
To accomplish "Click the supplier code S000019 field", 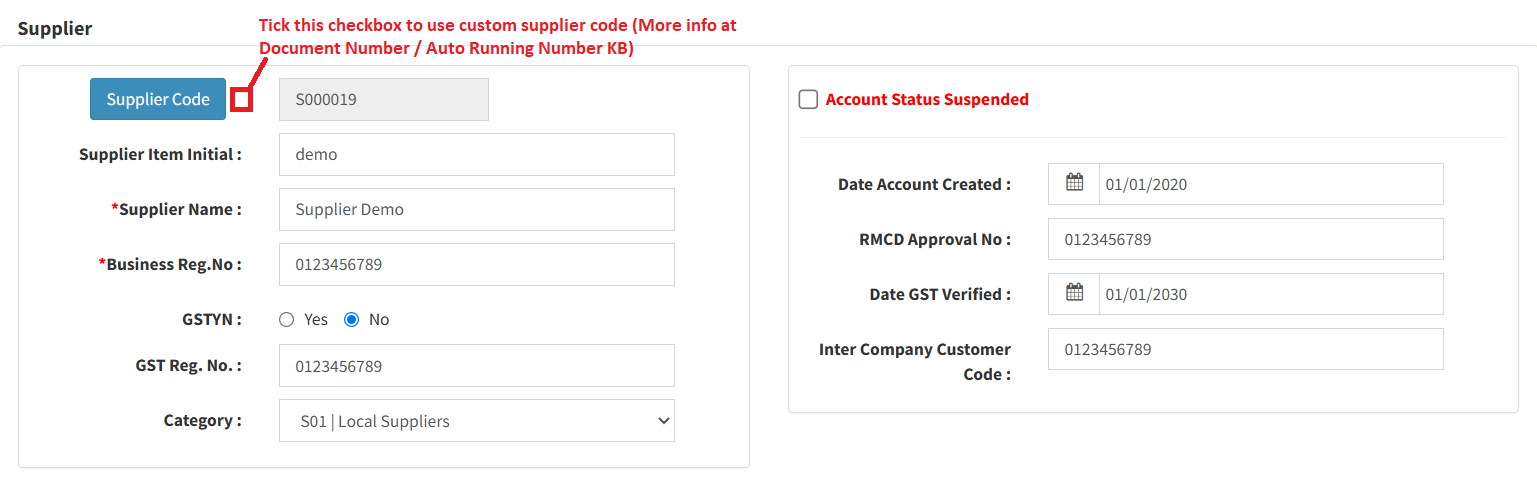I will [383, 100].
